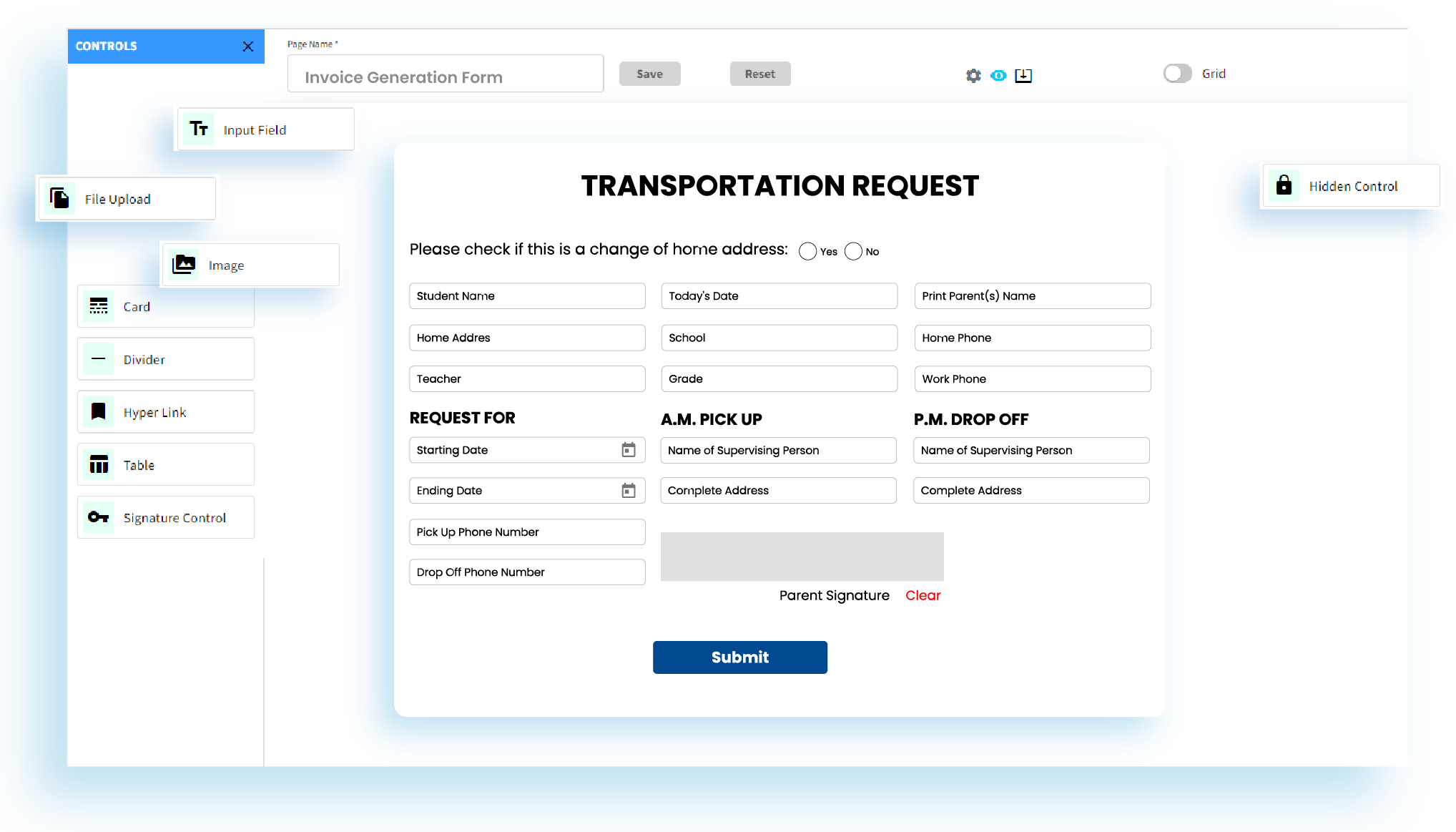Save the Invoice Generation Form
1456x832 pixels.
click(649, 73)
